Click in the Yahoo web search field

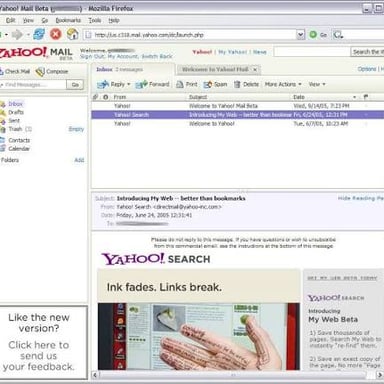(311, 52)
